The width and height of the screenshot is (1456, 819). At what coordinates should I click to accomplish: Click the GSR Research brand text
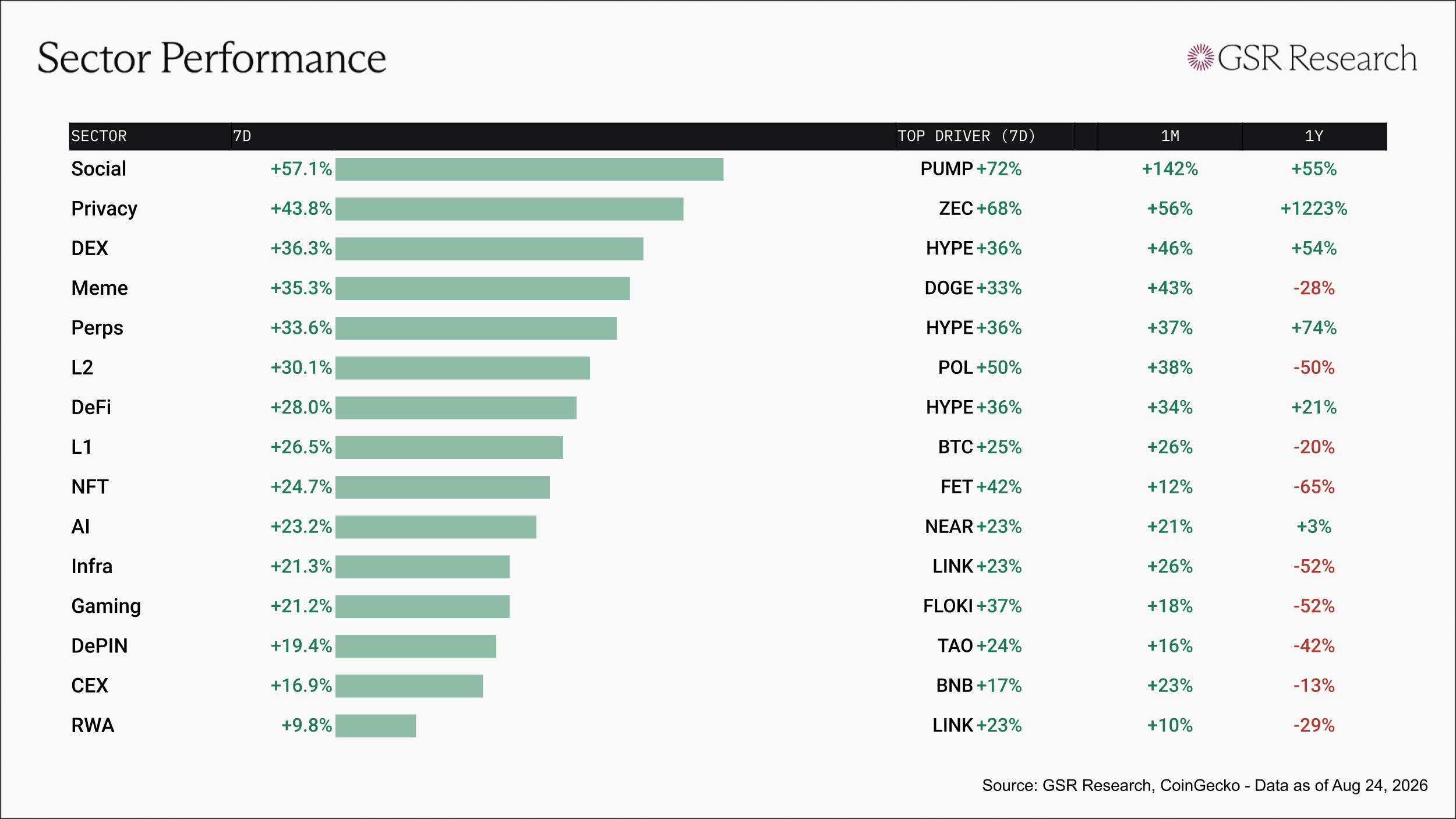[1317, 58]
